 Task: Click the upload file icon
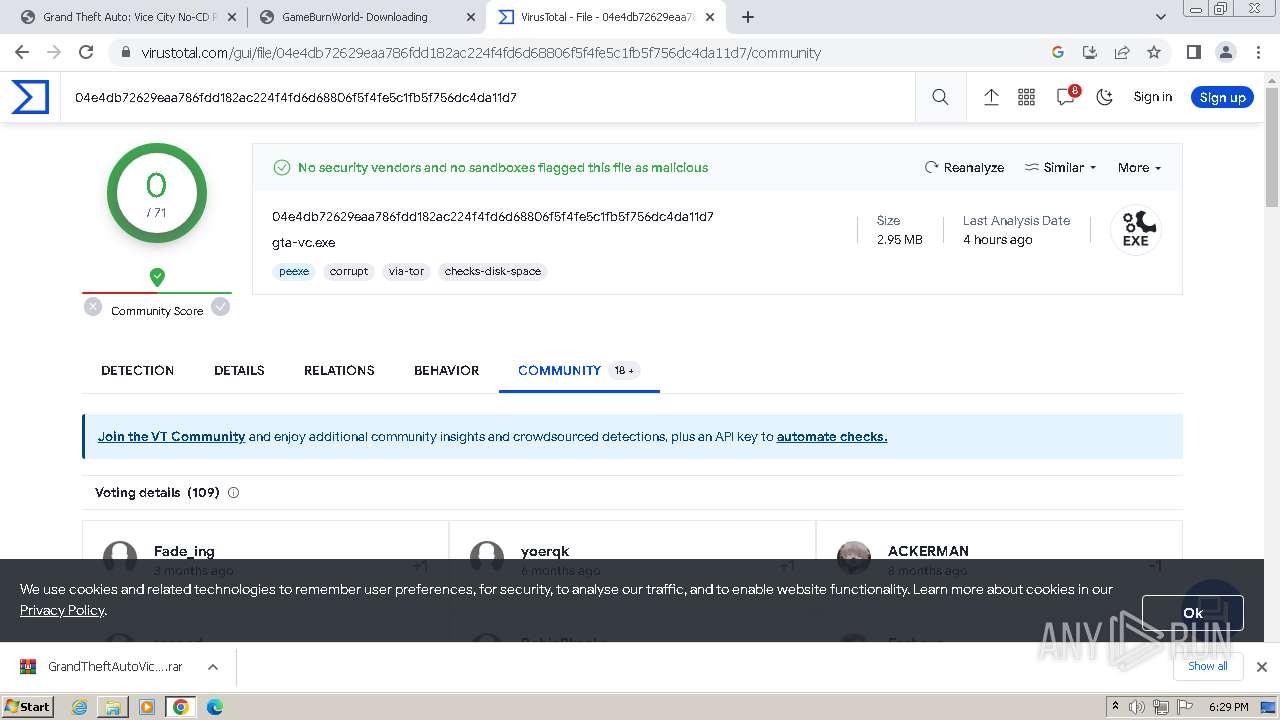pyautogui.click(x=991, y=97)
